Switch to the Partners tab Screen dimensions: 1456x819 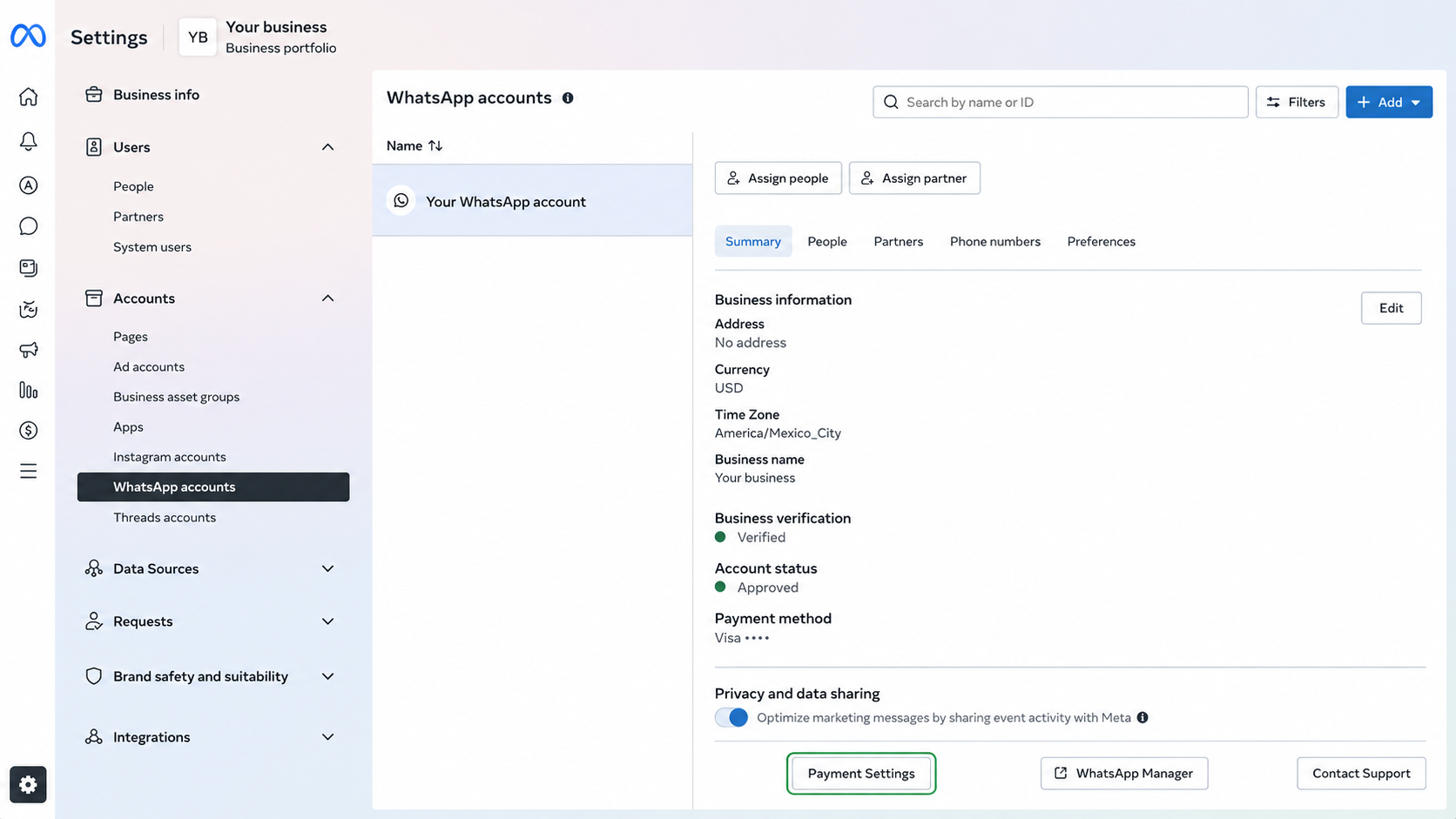point(898,242)
